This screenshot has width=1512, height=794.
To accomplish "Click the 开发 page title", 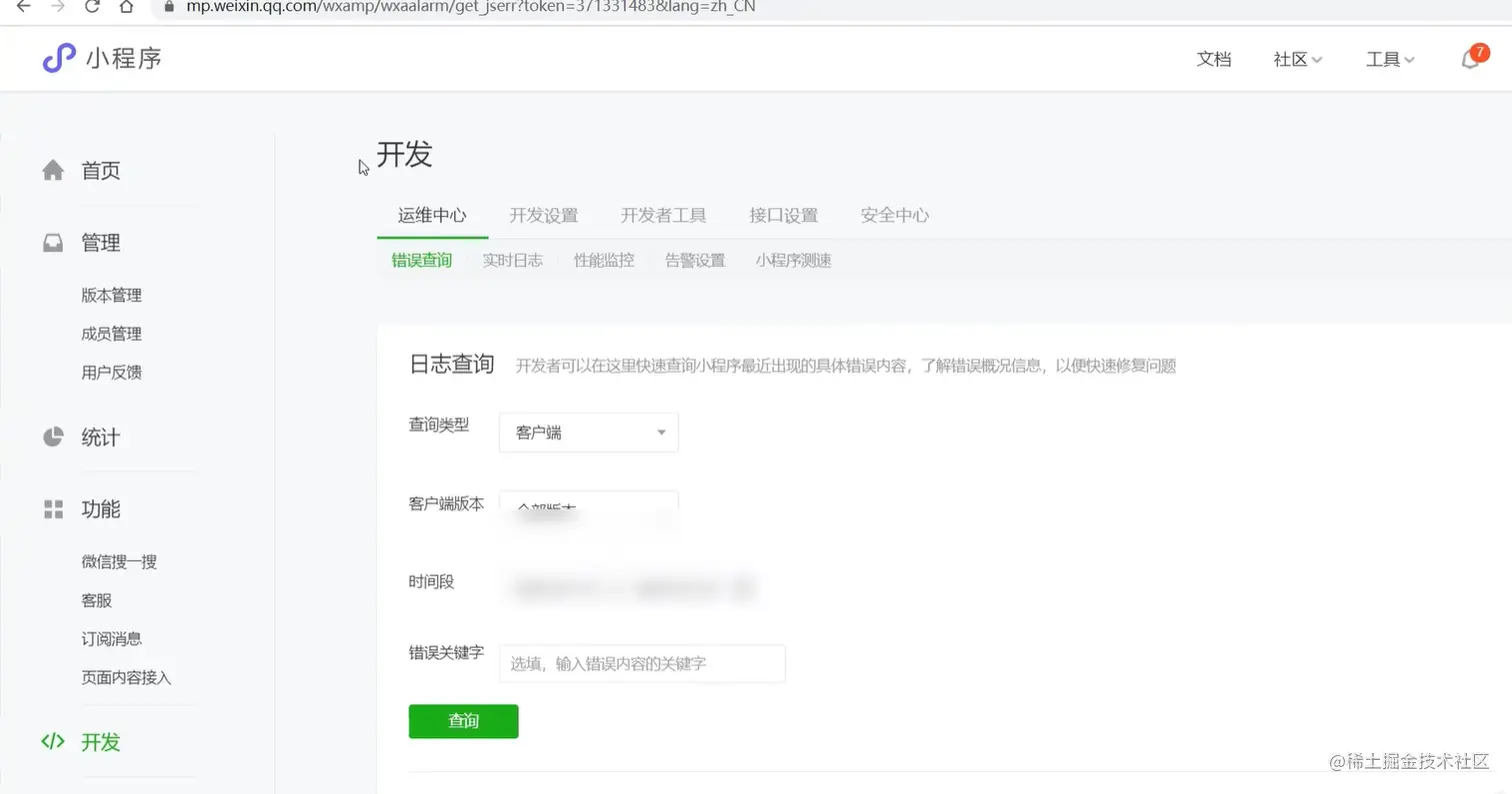I will (404, 155).
